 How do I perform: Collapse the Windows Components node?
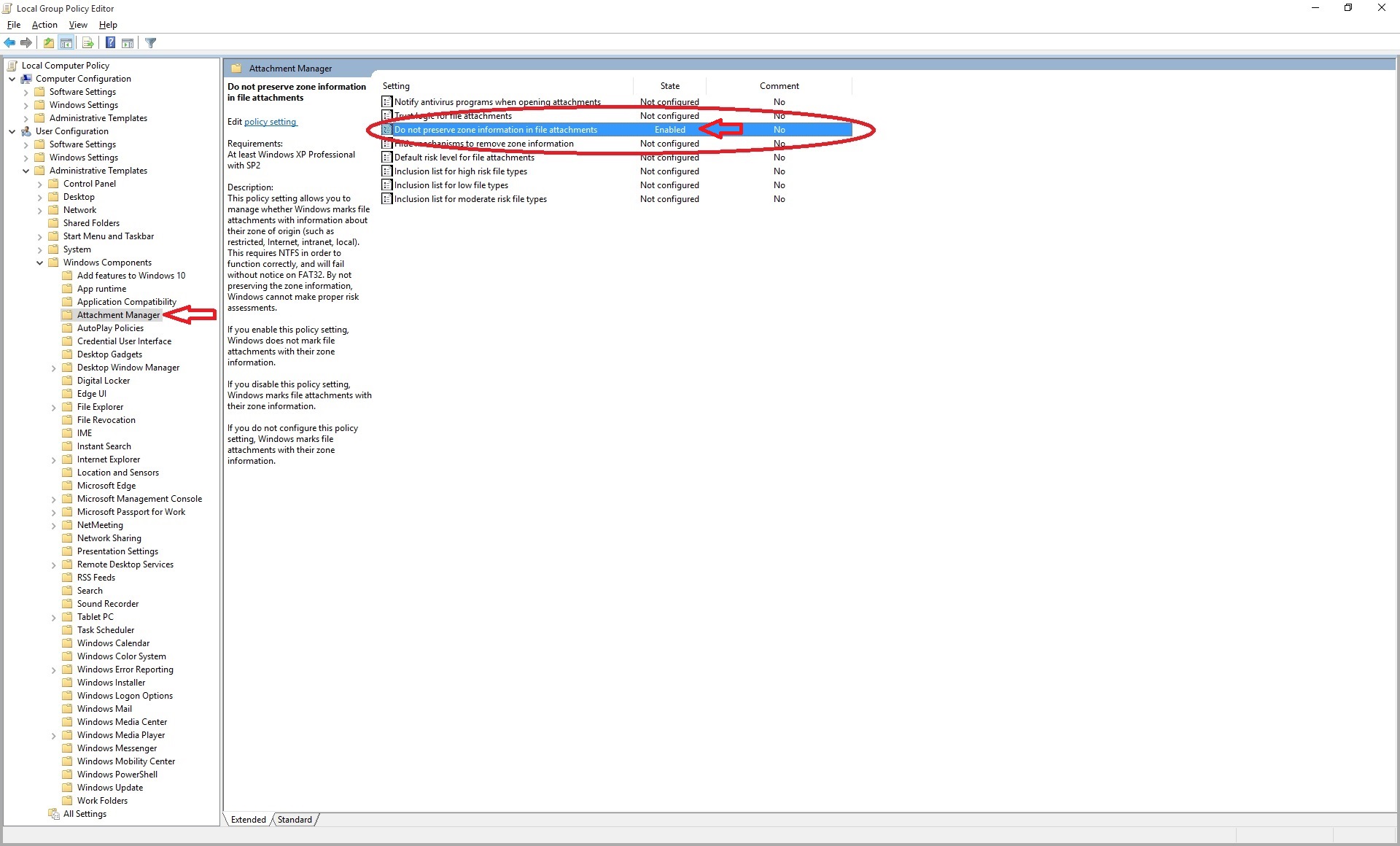pos(39,263)
